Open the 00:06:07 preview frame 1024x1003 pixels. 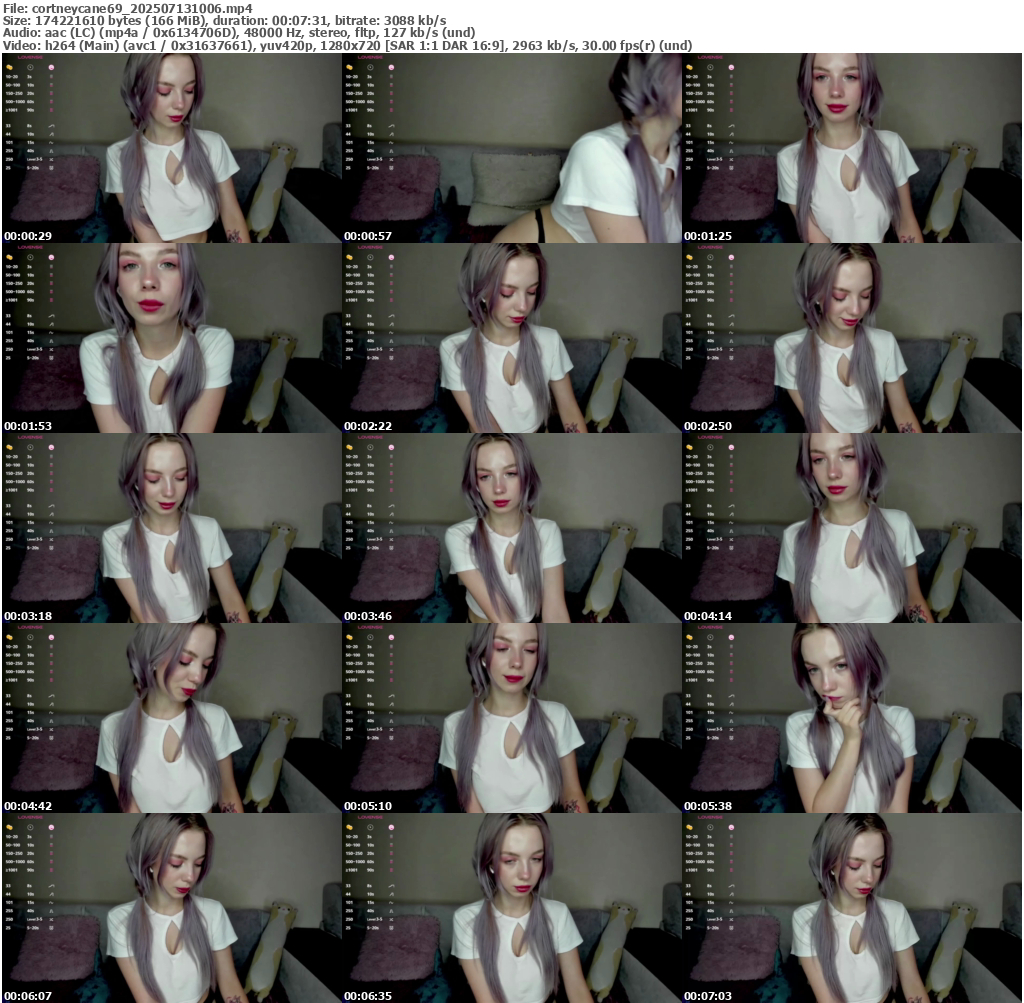[x=171, y=908]
